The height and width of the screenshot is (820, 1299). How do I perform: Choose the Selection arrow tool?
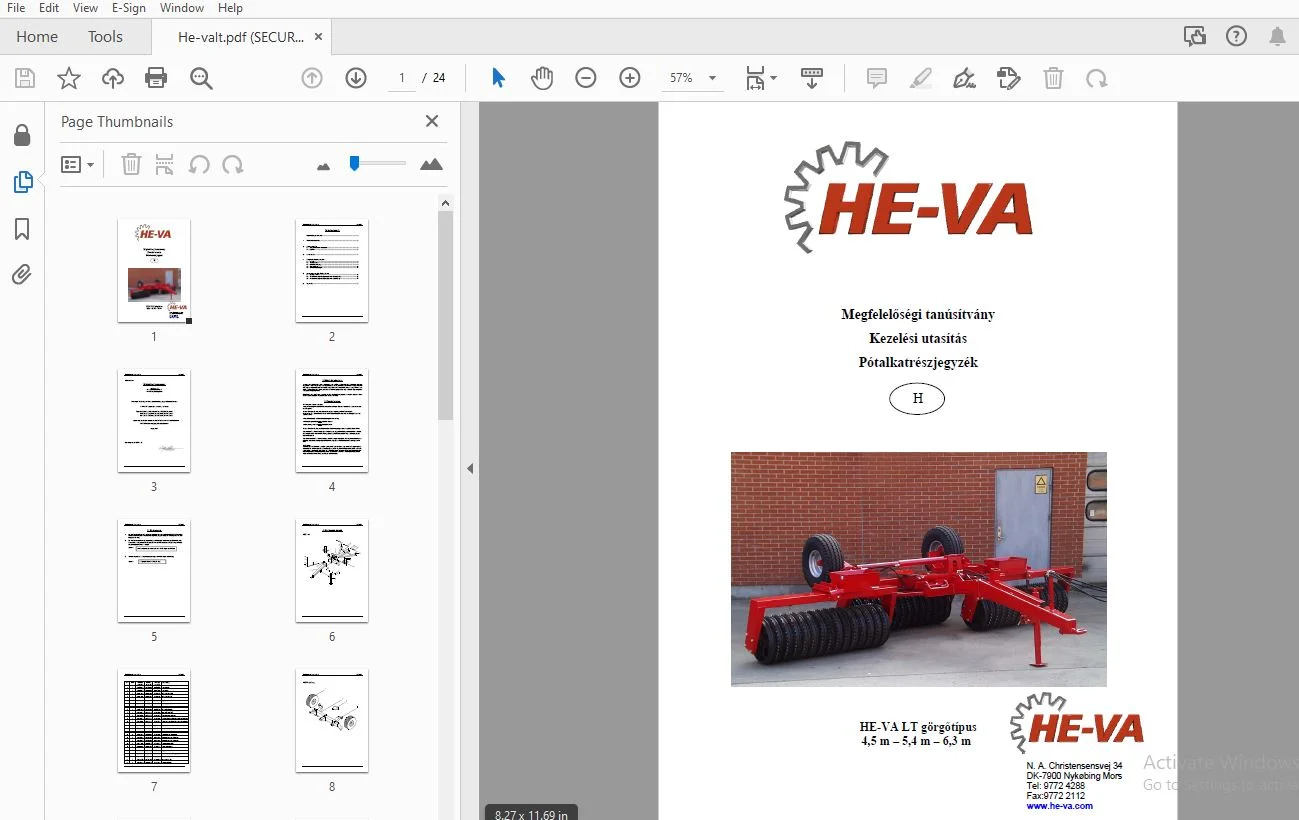coord(498,78)
